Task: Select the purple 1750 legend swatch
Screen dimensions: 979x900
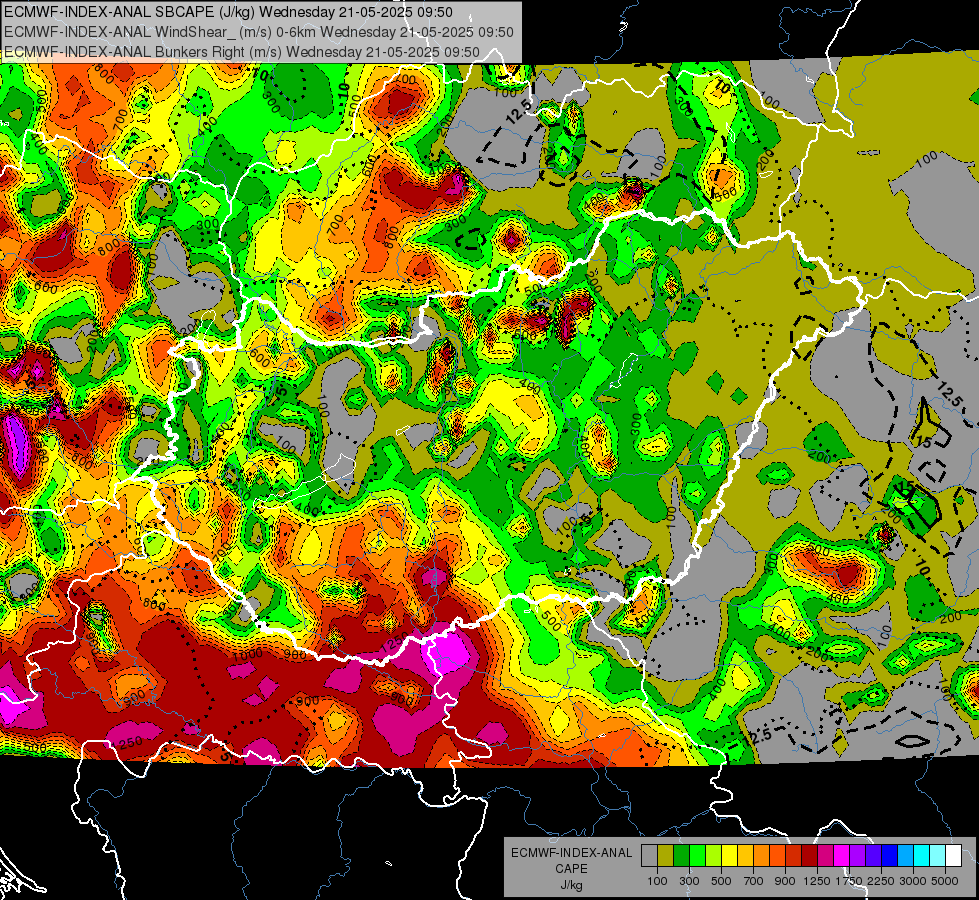Action: pyautogui.click(x=858, y=856)
